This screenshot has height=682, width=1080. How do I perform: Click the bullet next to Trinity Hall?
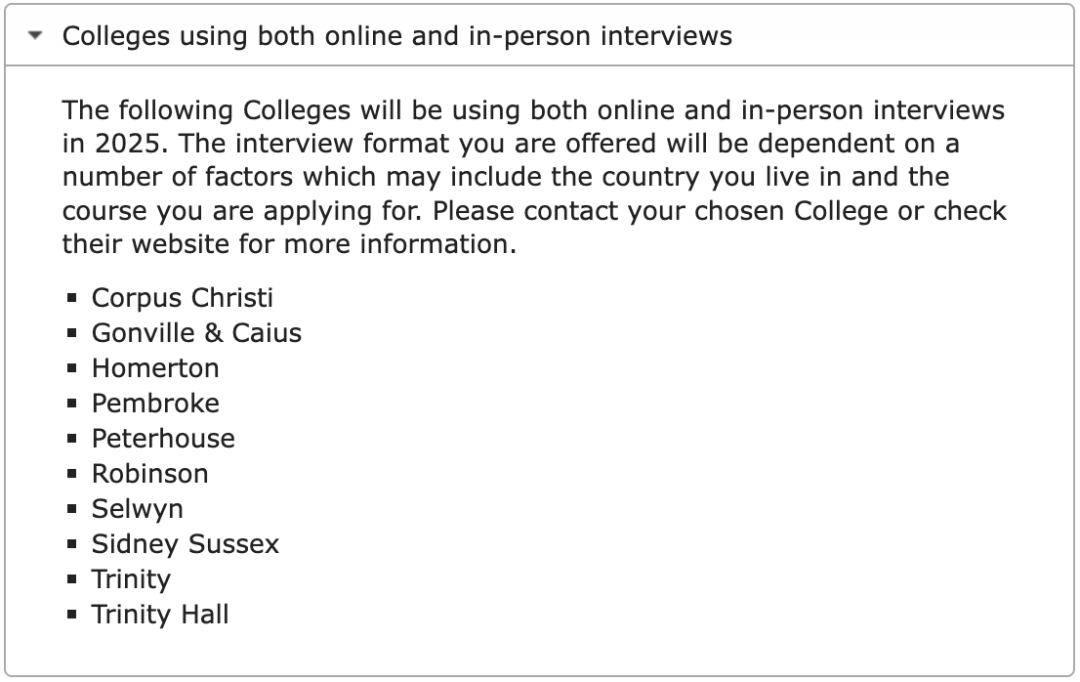tap(72, 615)
